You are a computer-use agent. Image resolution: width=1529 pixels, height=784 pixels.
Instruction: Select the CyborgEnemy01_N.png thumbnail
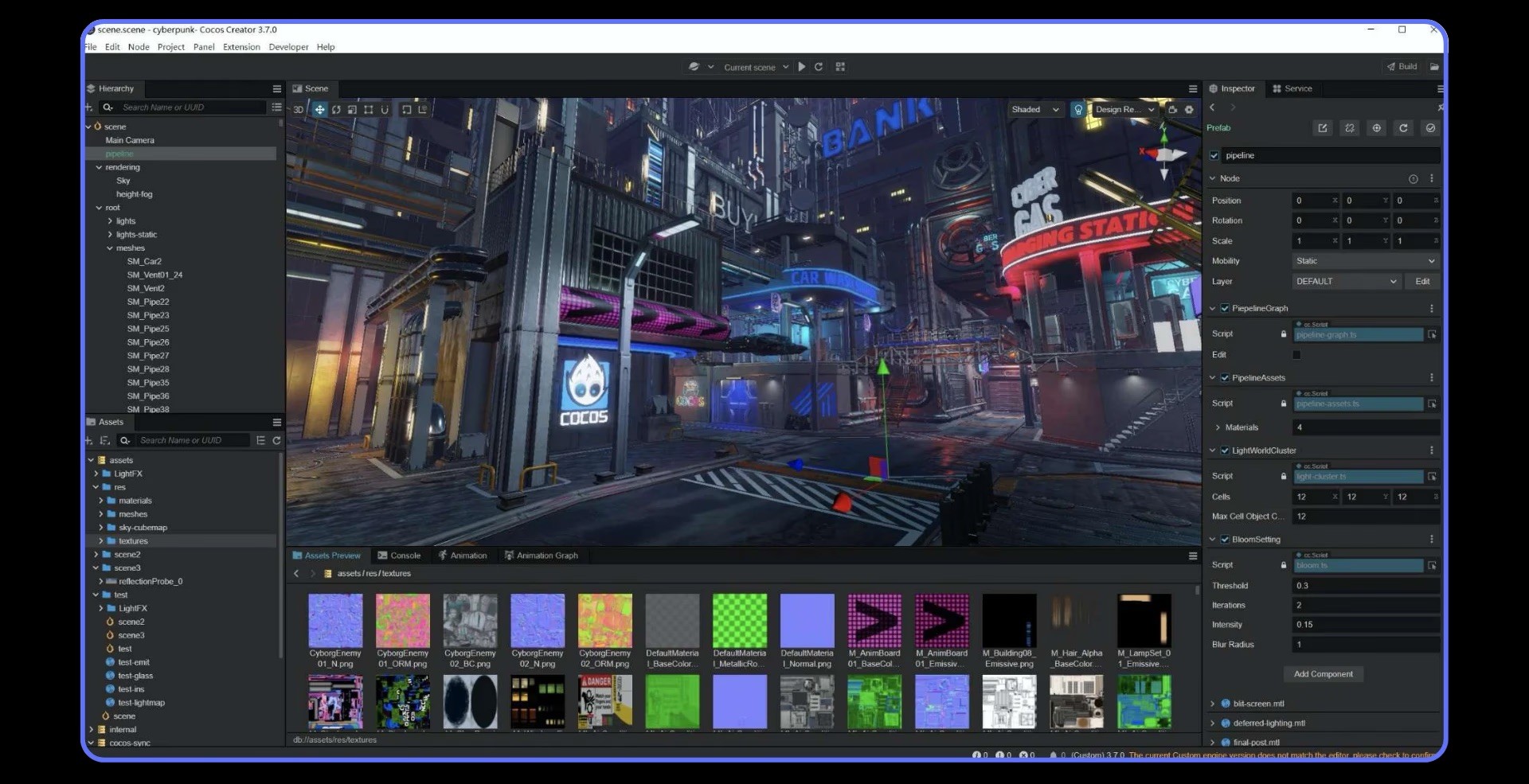click(335, 621)
